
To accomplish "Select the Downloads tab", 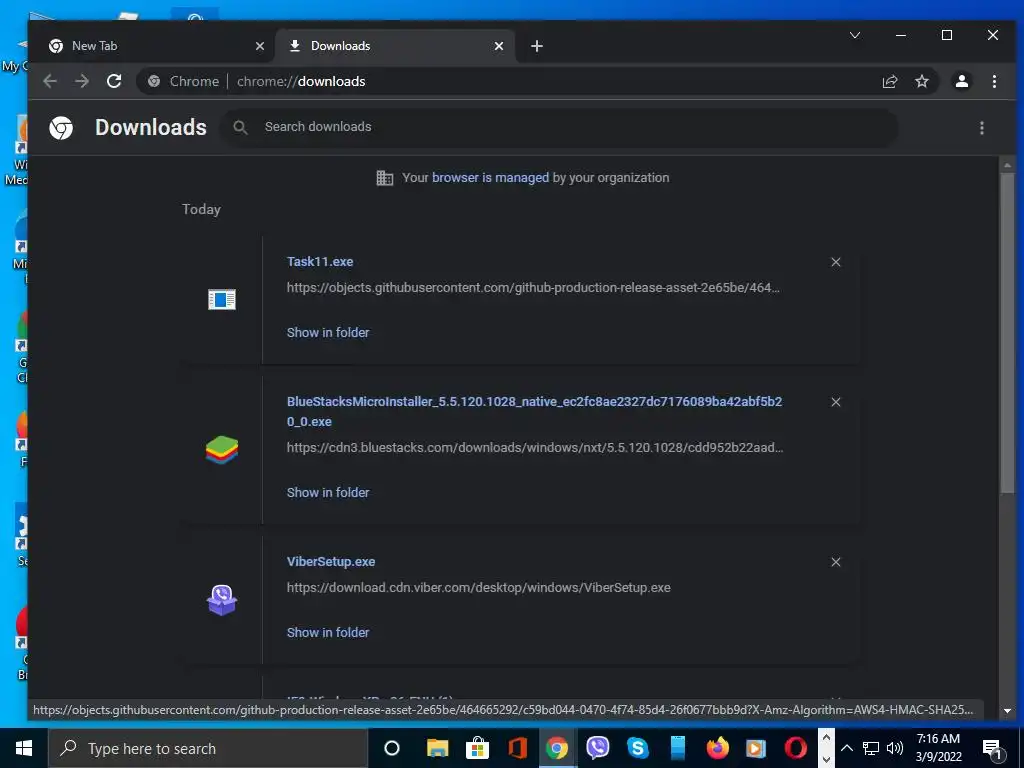I will coord(394,46).
